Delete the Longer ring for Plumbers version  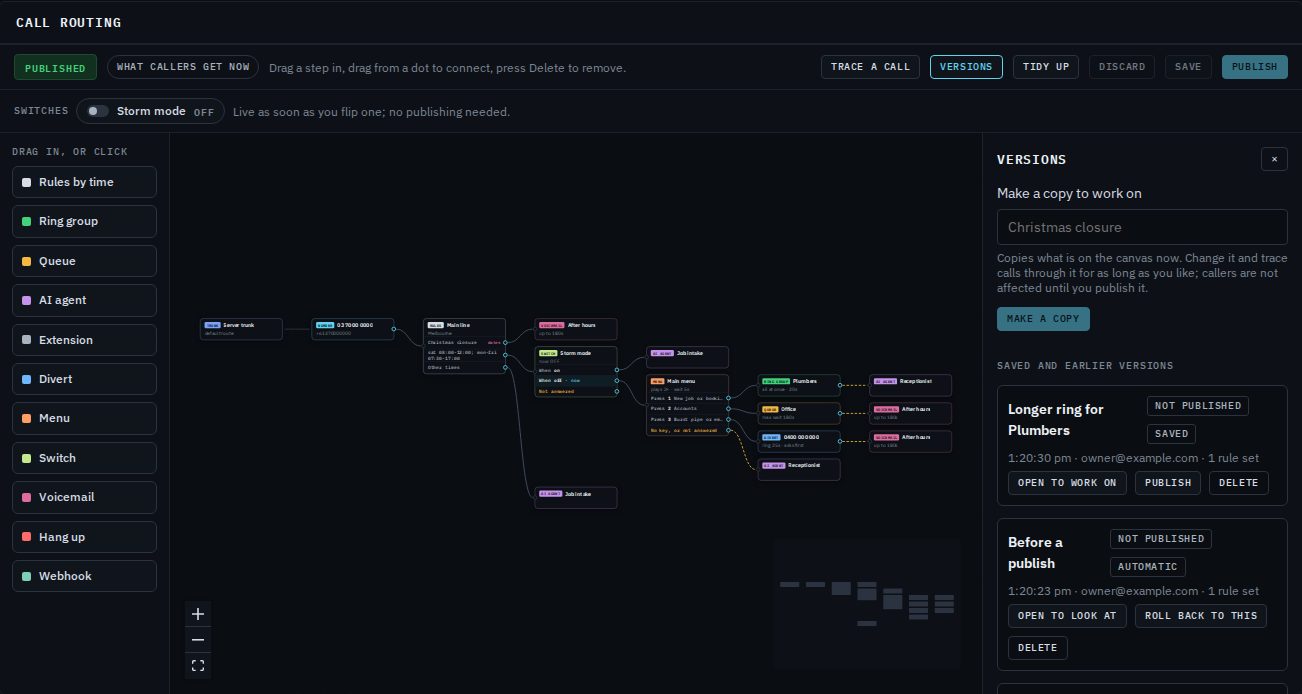1239,483
